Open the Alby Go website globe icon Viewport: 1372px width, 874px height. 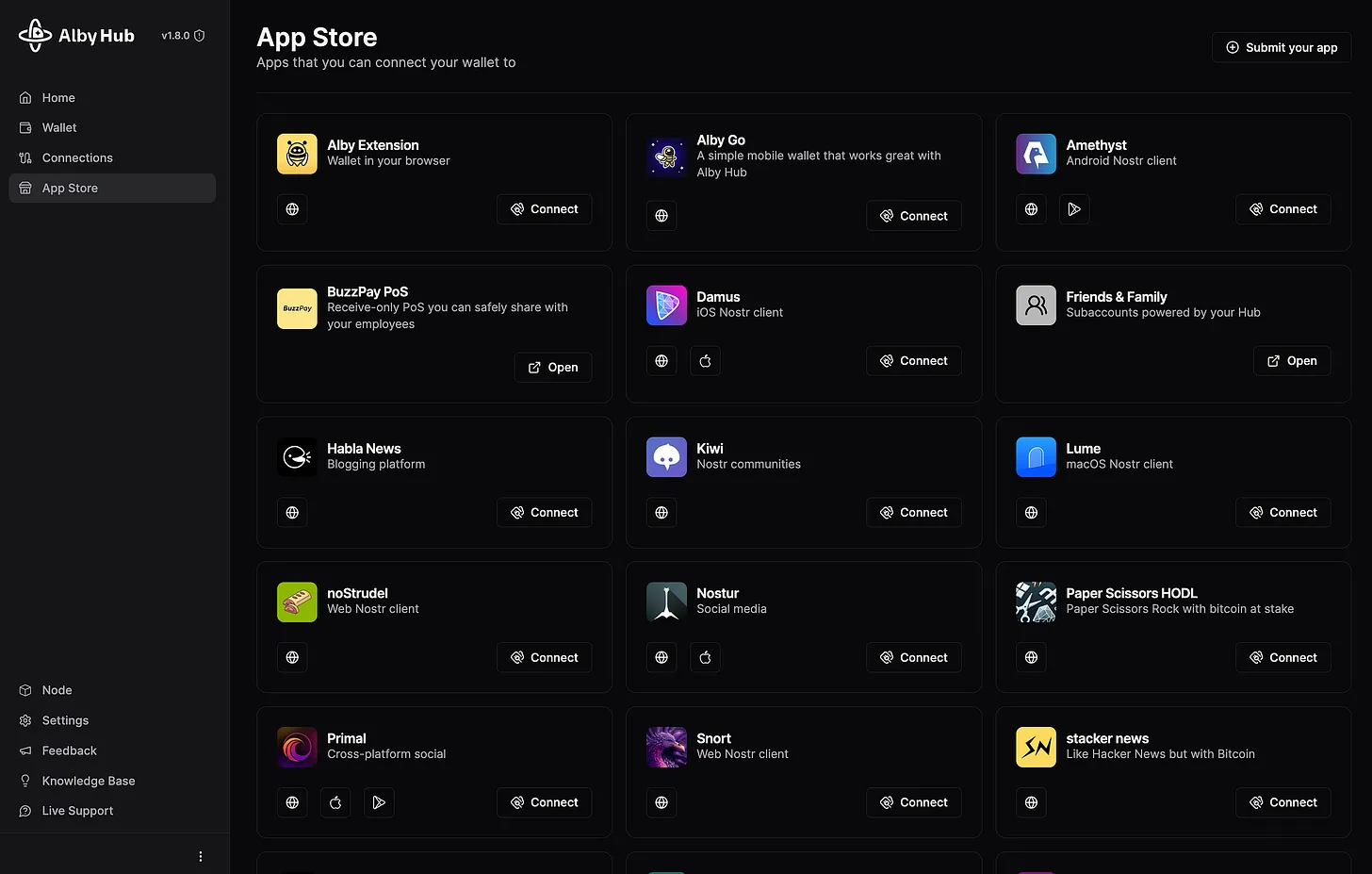[661, 216]
